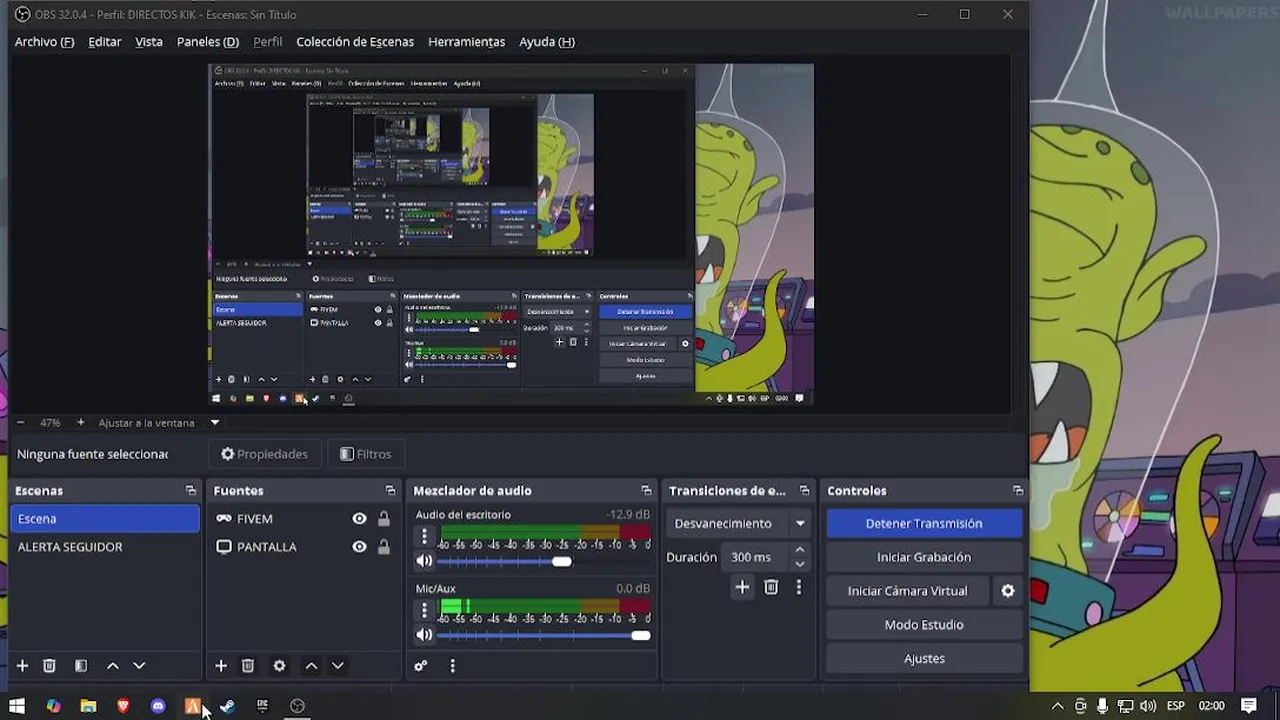The image size is (1280, 720).
Task: Open Steam from the taskbar
Action: coord(227,706)
